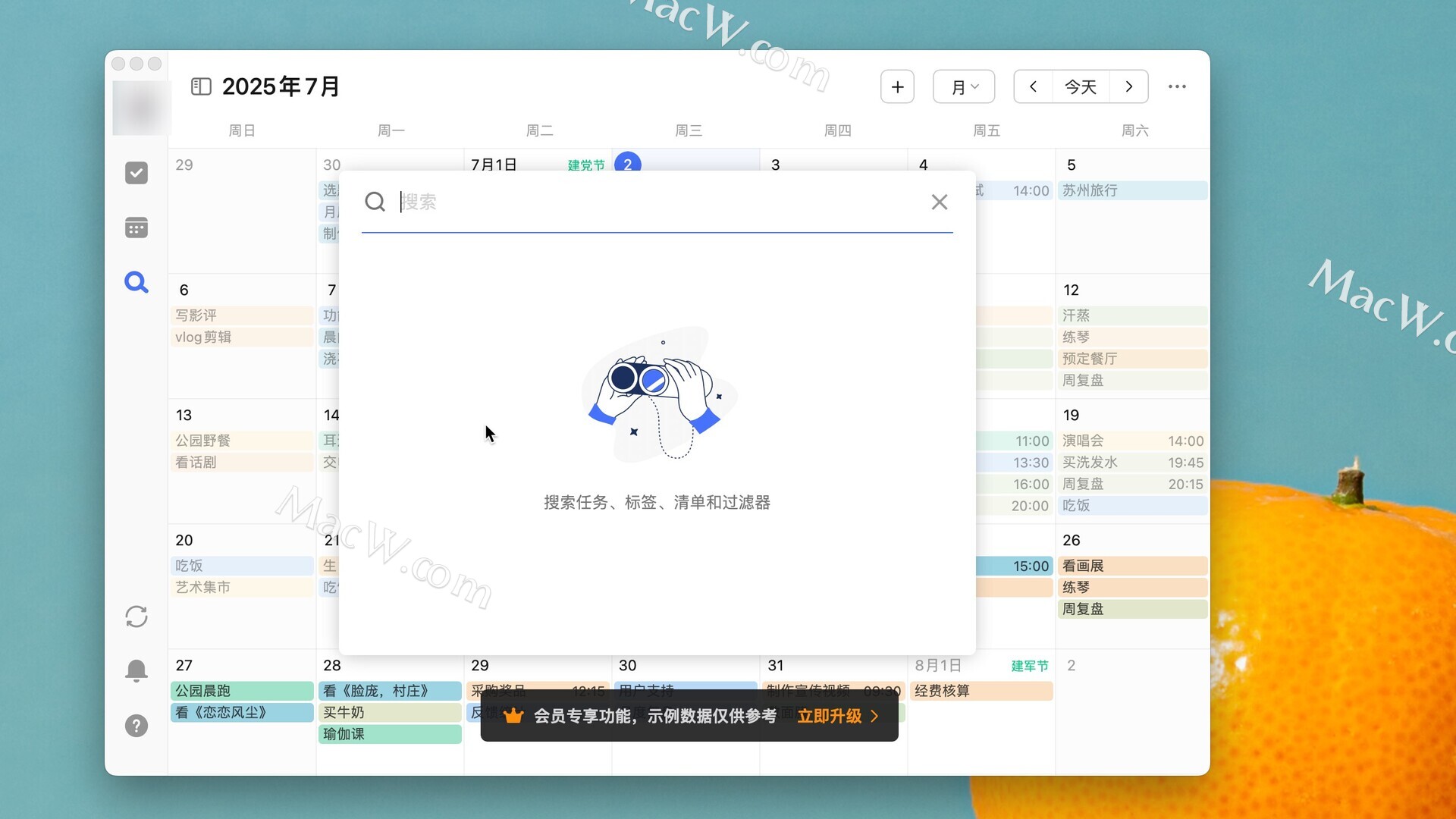Open the 苏州旅行 event
This screenshot has height=819, width=1456.
click(1132, 190)
